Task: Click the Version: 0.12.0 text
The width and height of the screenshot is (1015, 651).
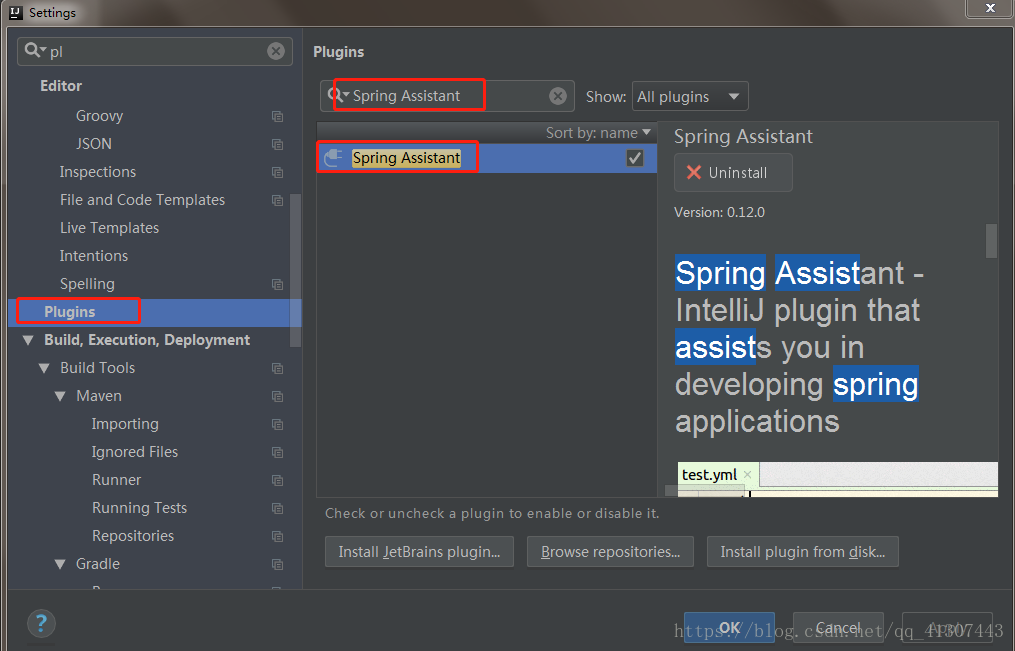Action: [x=719, y=212]
